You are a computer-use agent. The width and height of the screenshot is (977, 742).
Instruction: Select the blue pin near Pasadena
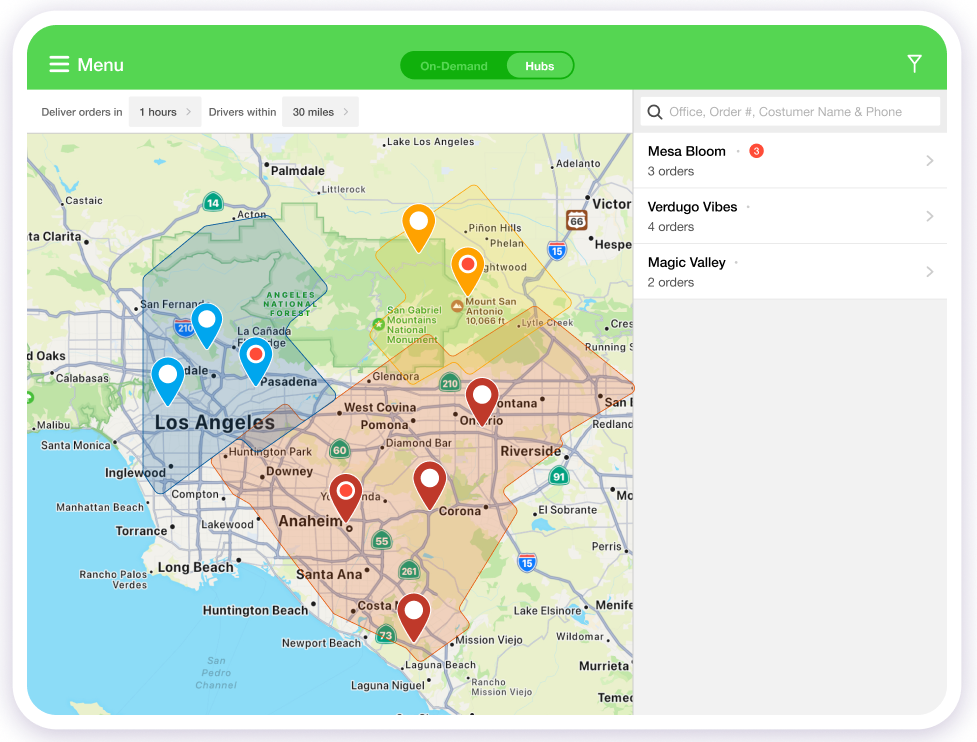pyautogui.click(x=256, y=357)
